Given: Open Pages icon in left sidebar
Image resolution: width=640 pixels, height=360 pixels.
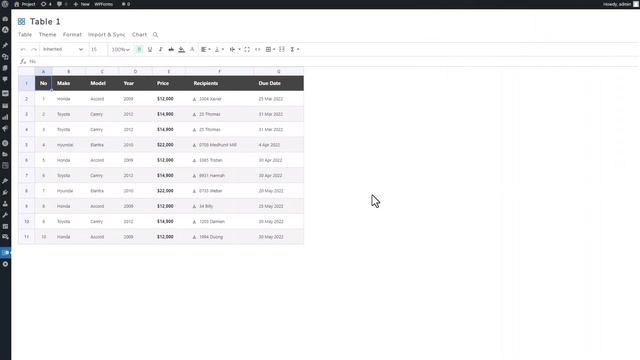Looking at the screenshot, I should [x=5, y=68].
